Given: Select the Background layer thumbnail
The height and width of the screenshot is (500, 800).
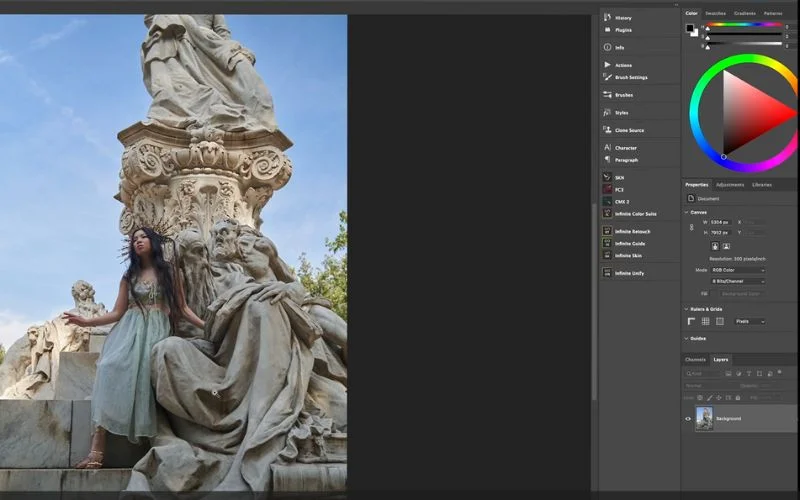Looking at the screenshot, I should [704, 418].
